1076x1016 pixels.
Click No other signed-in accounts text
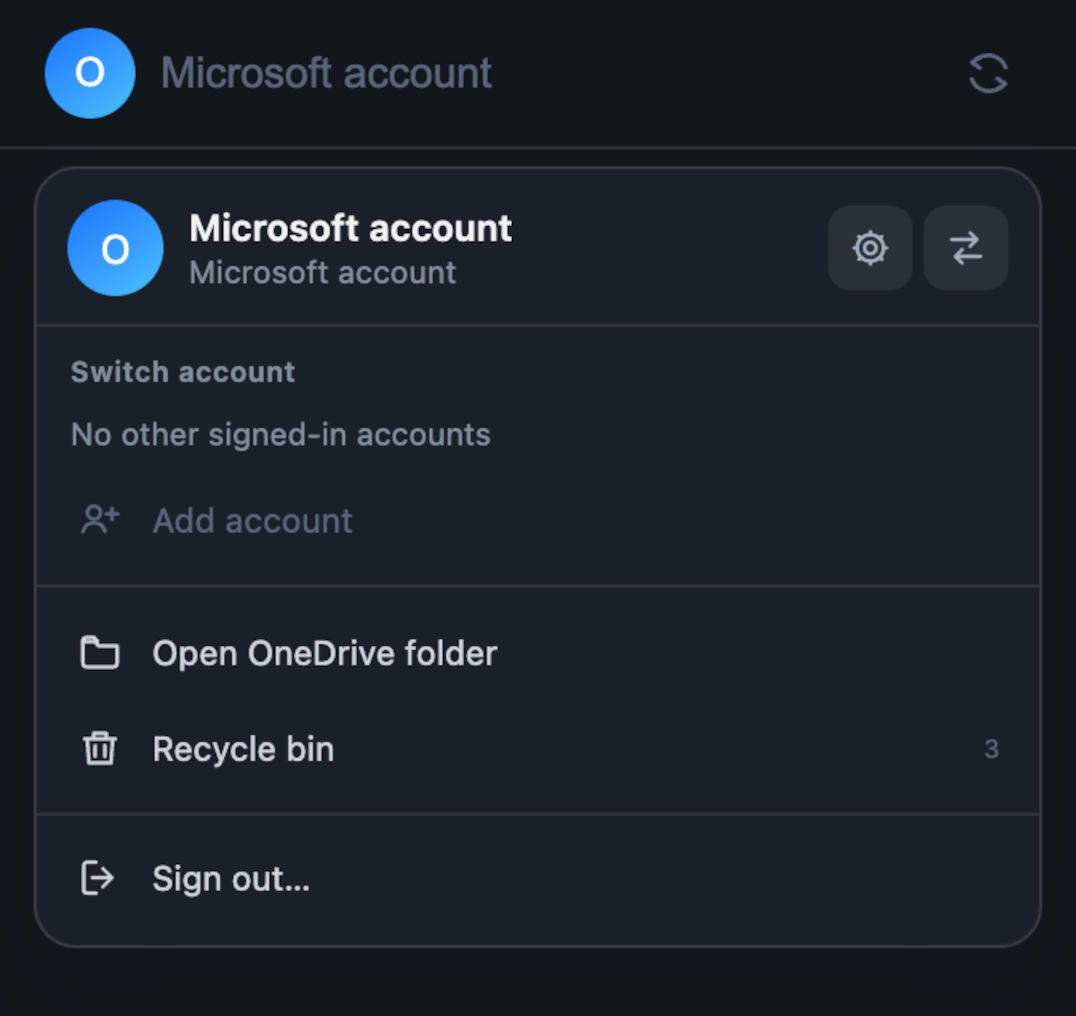point(281,435)
